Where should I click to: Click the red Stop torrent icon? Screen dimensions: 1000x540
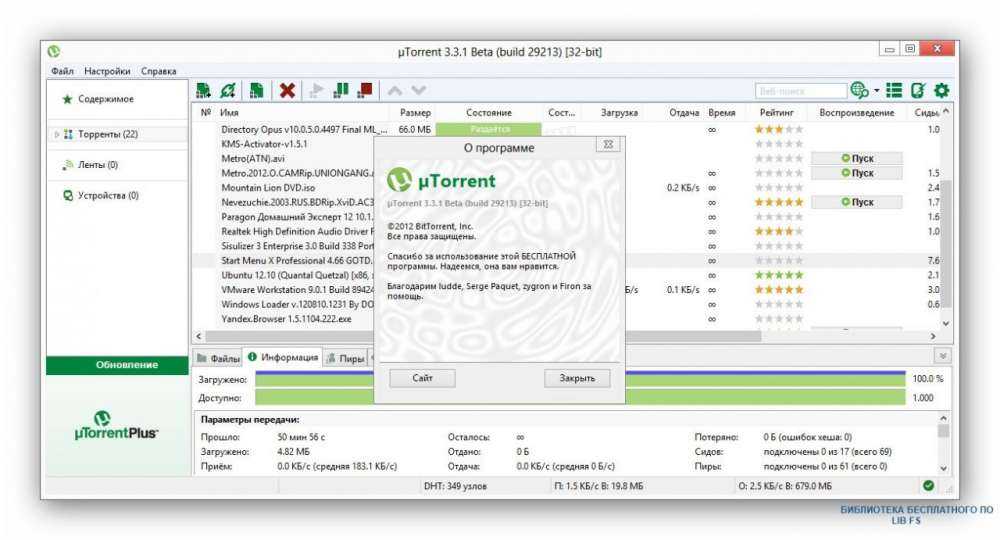pyautogui.click(x=365, y=91)
